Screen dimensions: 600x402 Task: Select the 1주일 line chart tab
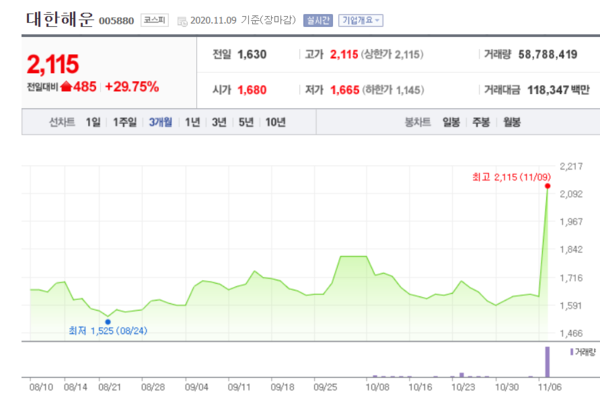pos(125,122)
